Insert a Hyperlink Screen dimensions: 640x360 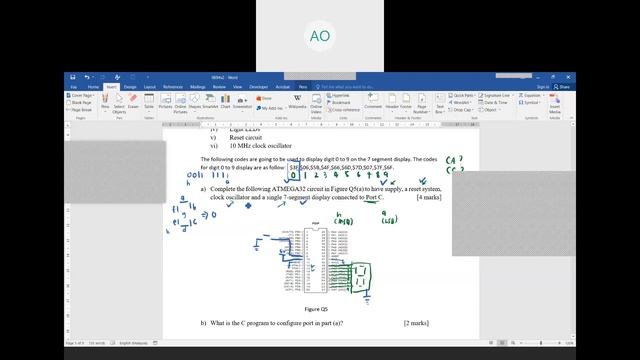coord(338,96)
